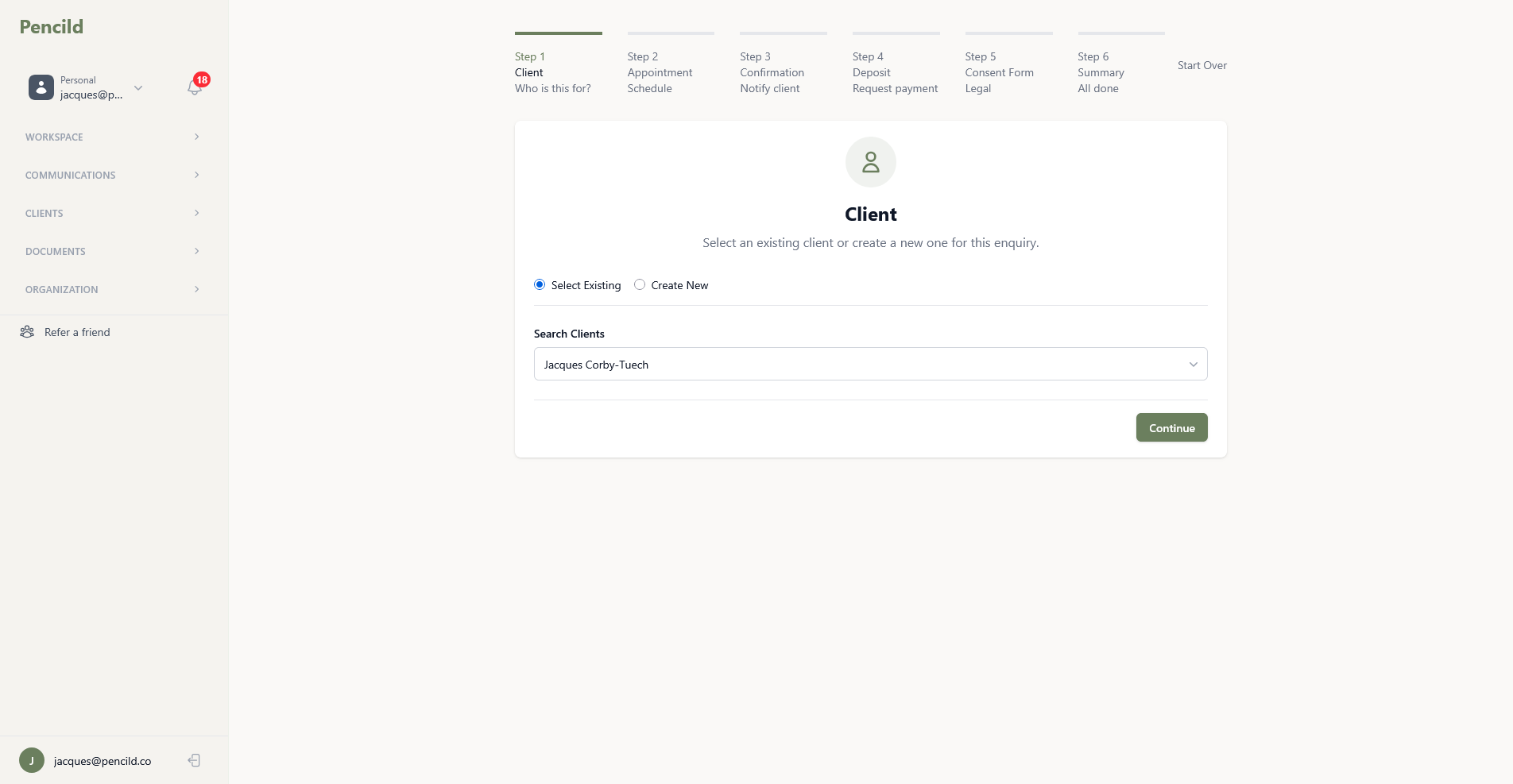Click the J avatar at the bottom sidebar
The height and width of the screenshot is (784, 1513).
coord(31,760)
